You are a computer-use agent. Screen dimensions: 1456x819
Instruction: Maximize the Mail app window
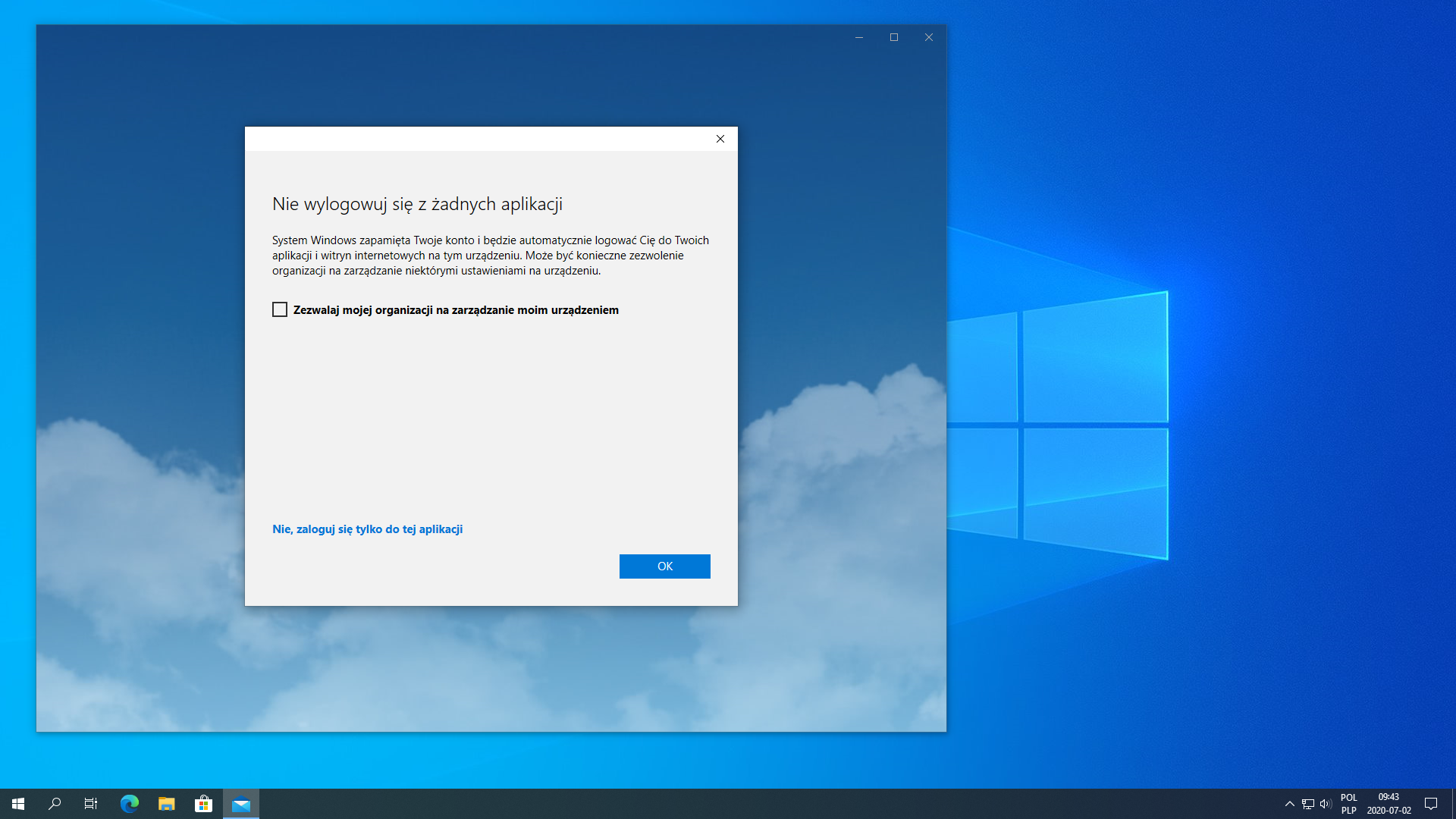[894, 37]
